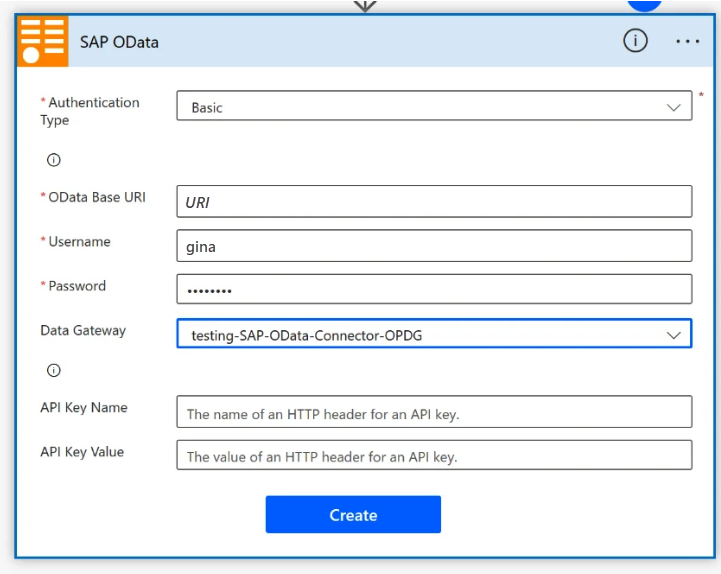Click the Authentication Type label
Screen dimensions: 721x574
90,111
